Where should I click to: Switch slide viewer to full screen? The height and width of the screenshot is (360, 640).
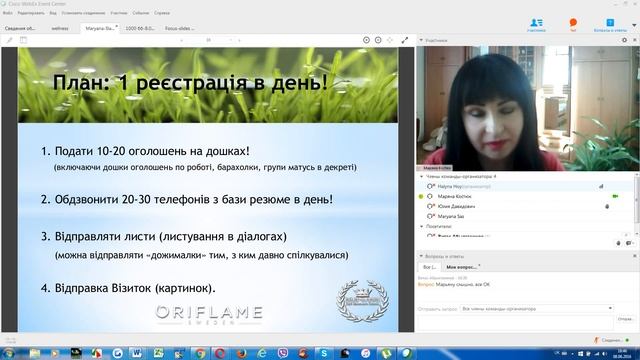[404, 40]
